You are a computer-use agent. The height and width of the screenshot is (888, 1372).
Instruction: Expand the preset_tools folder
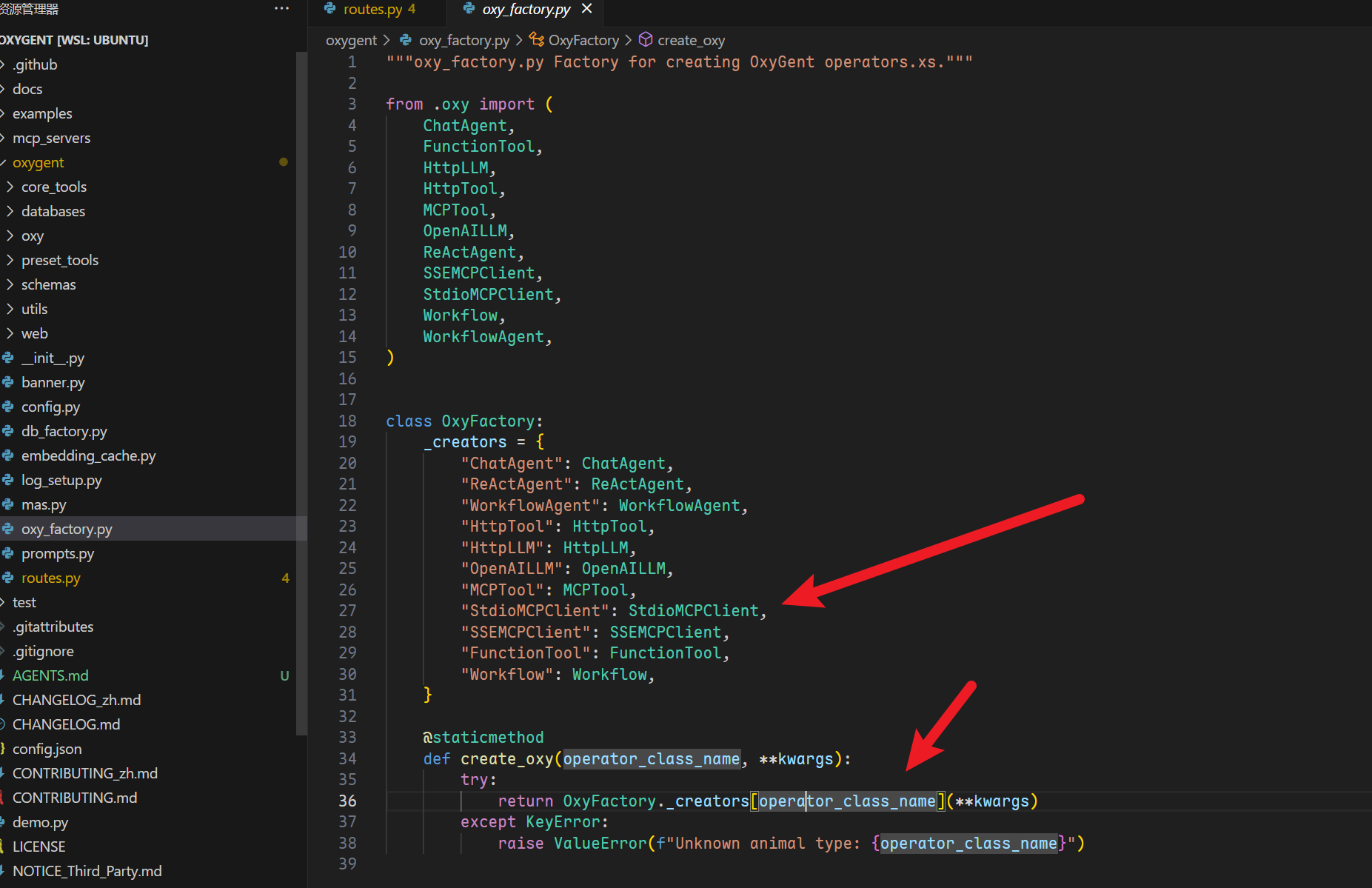click(x=59, y=260)
